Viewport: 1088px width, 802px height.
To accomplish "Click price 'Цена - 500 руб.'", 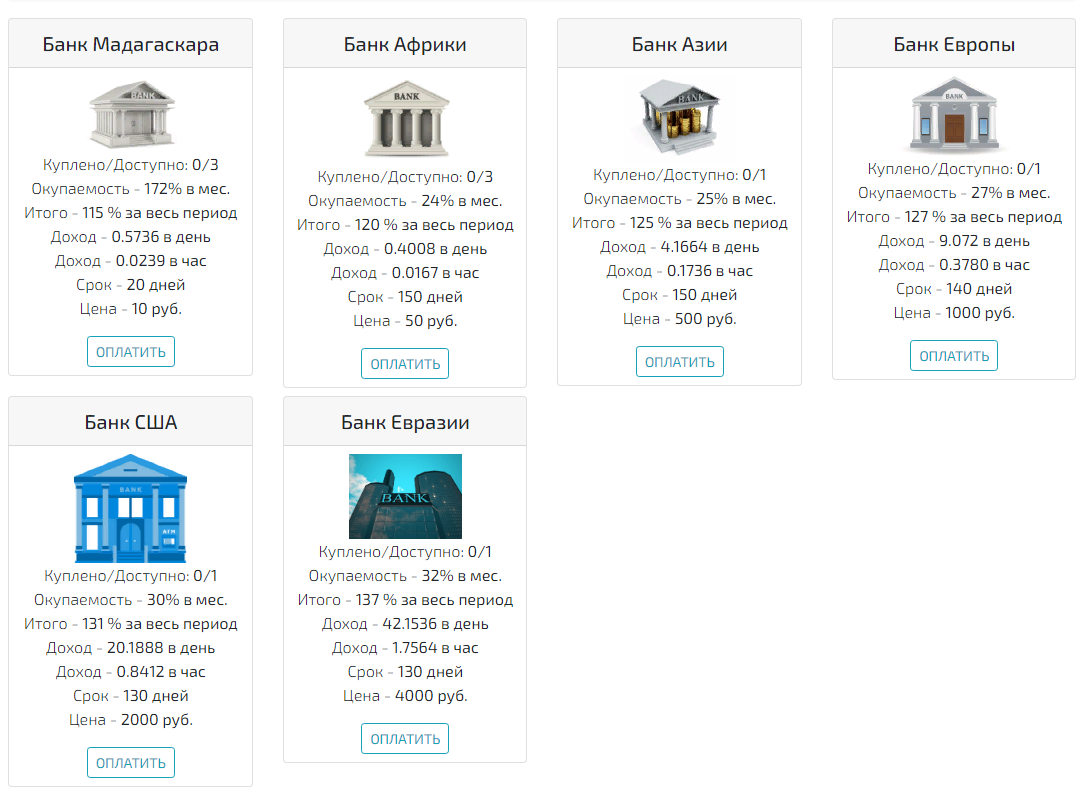I will [x=679, y=318].
